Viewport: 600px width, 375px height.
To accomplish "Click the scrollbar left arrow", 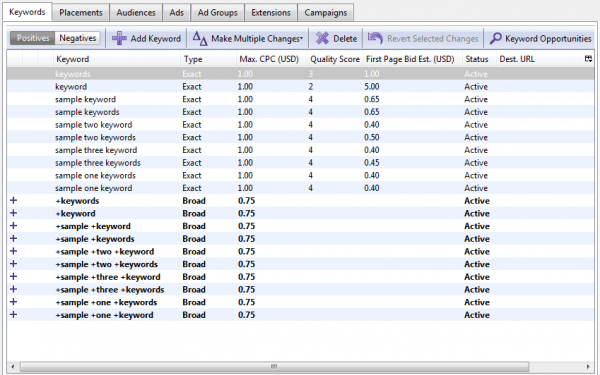I will [13, 366].
